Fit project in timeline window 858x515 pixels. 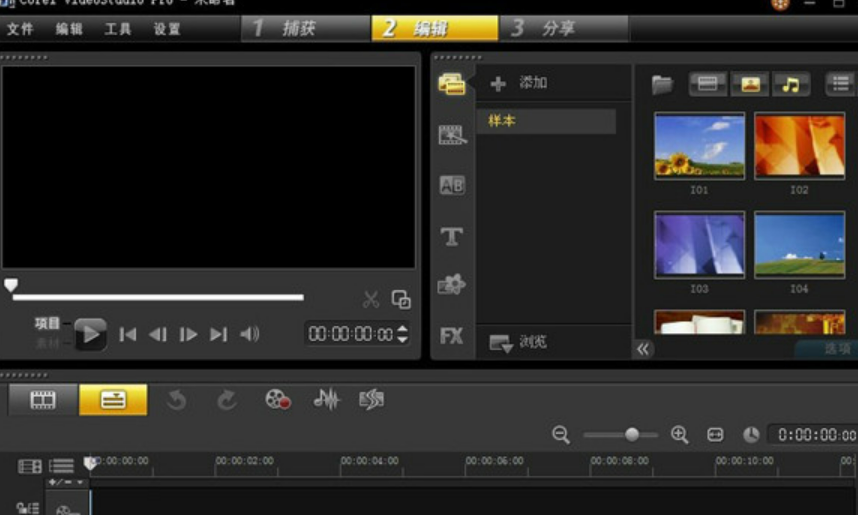pos(715,434)
